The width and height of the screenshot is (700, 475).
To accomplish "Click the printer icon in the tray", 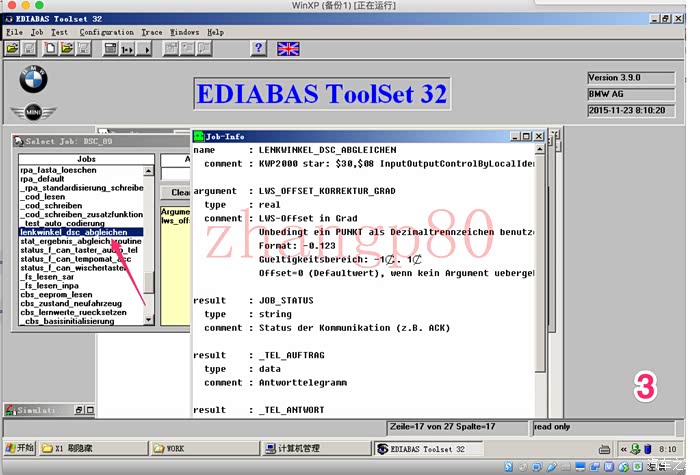I will coord(604,449).
